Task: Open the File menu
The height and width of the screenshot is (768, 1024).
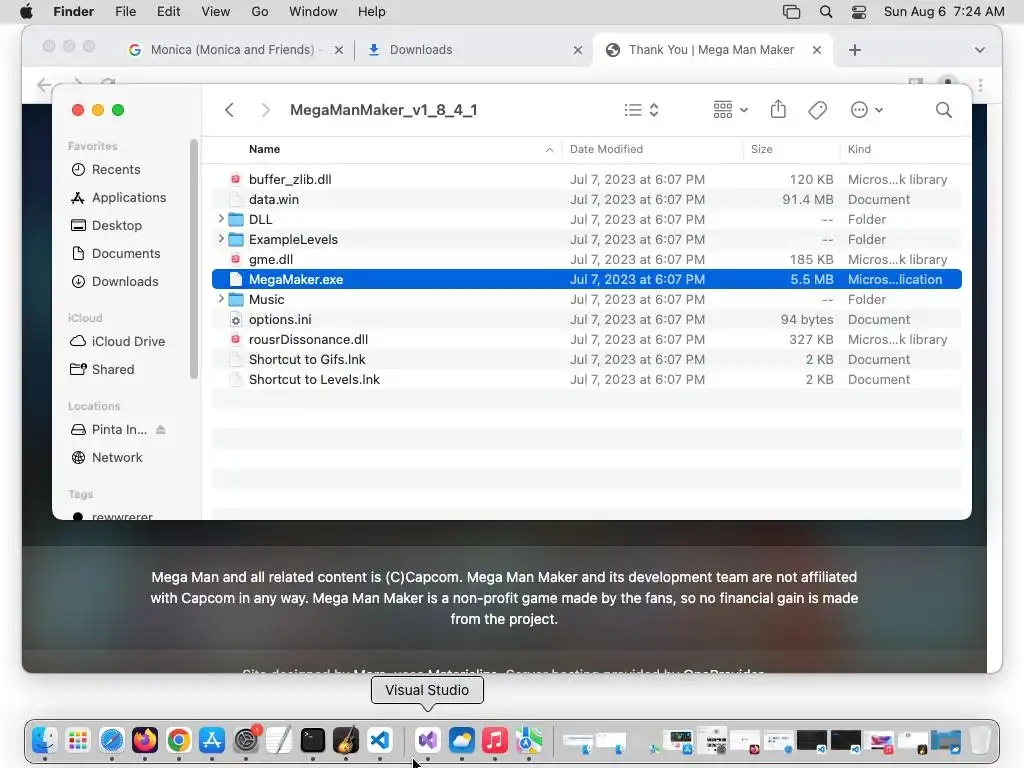Action: pyautogui.click(x=125, y=12)
